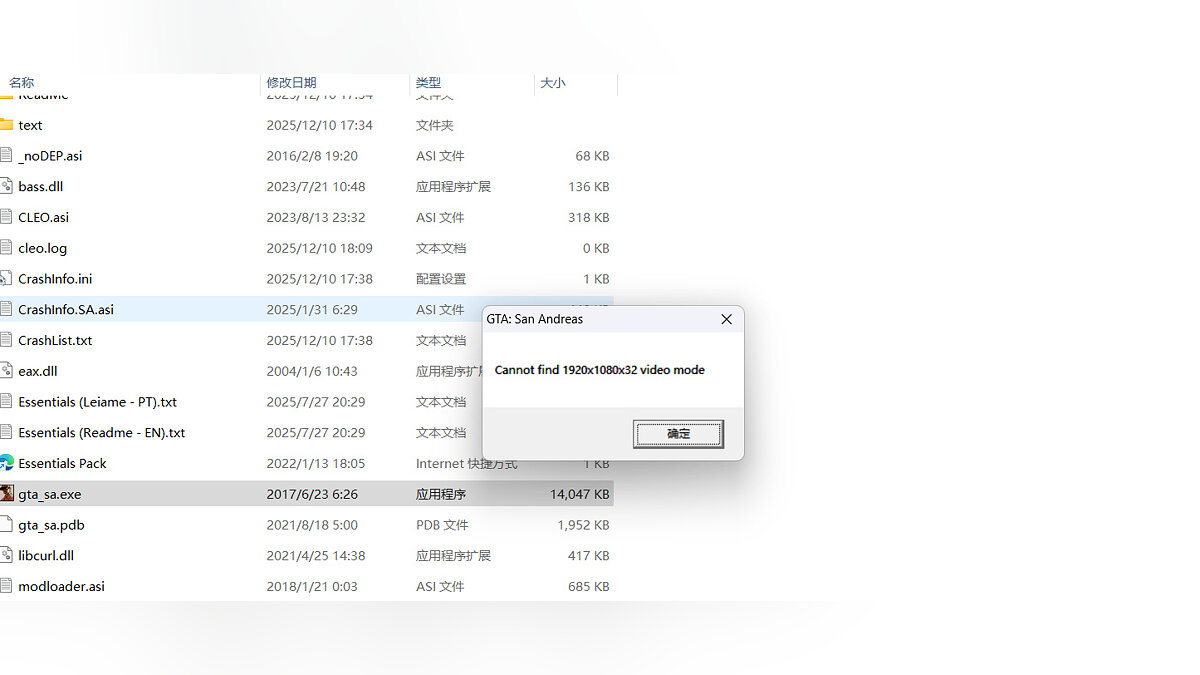Click the modloader.asi file icon
This screenshot has width=1200, height=675.
(6, 586)
